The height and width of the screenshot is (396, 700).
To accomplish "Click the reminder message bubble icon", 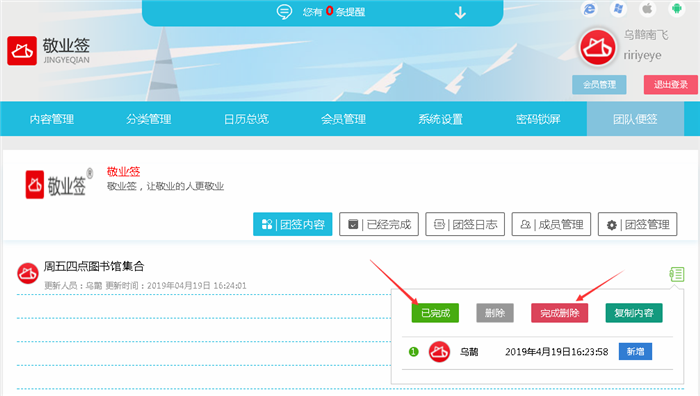I will click(x=284, y=12).
